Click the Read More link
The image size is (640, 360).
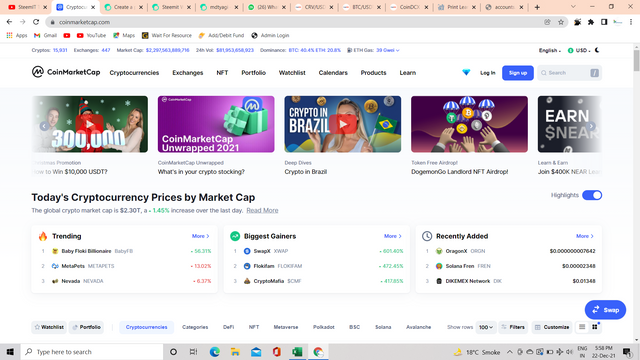click(262, 210)
